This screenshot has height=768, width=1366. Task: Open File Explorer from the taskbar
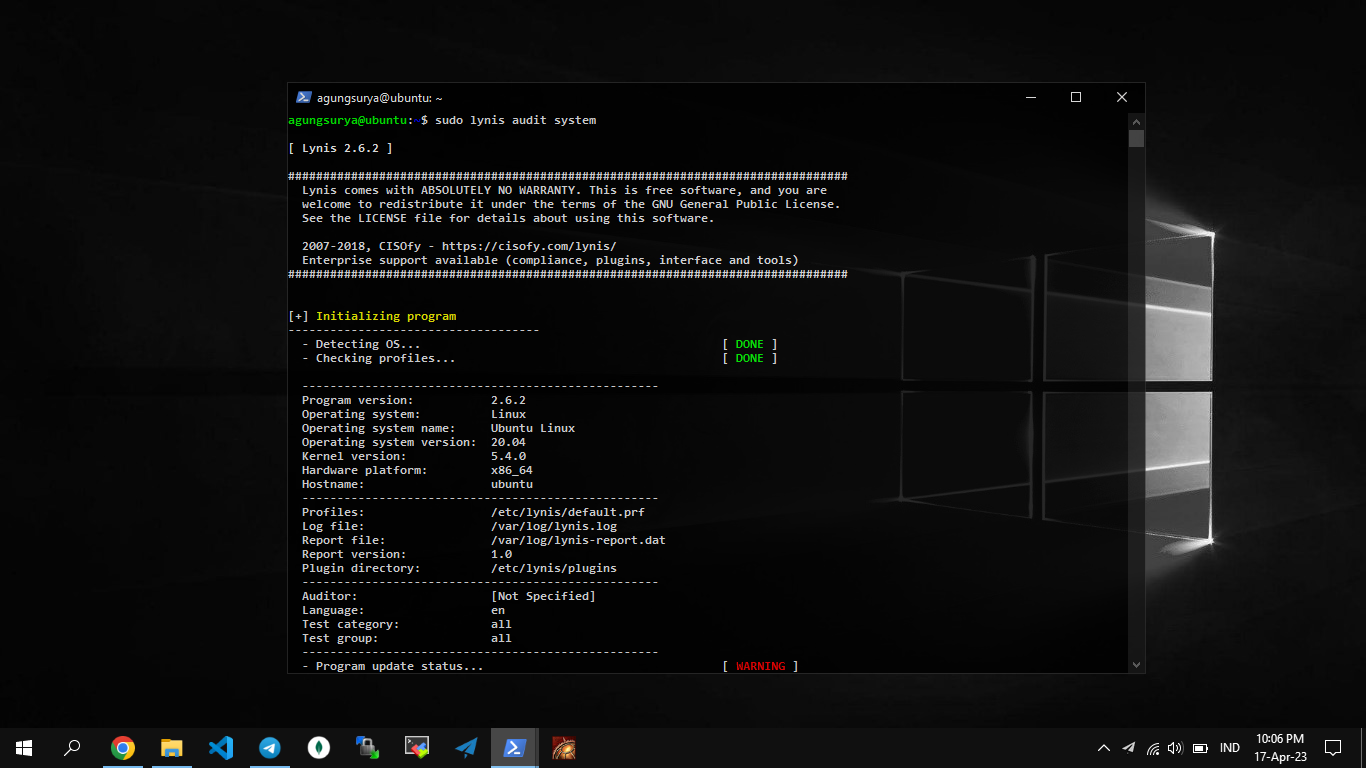[172, 747]
